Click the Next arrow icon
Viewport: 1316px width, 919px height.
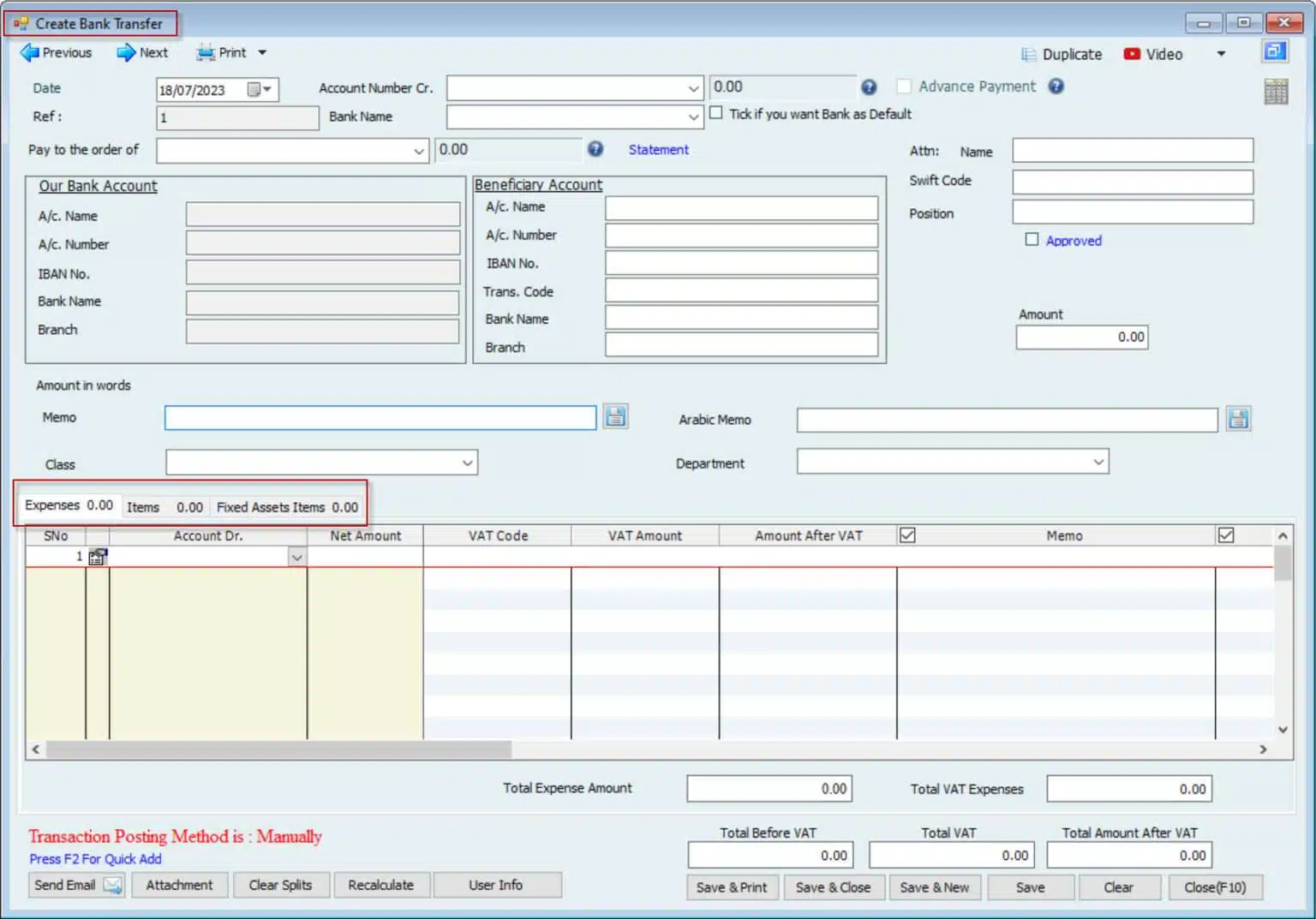click(126, 53)
